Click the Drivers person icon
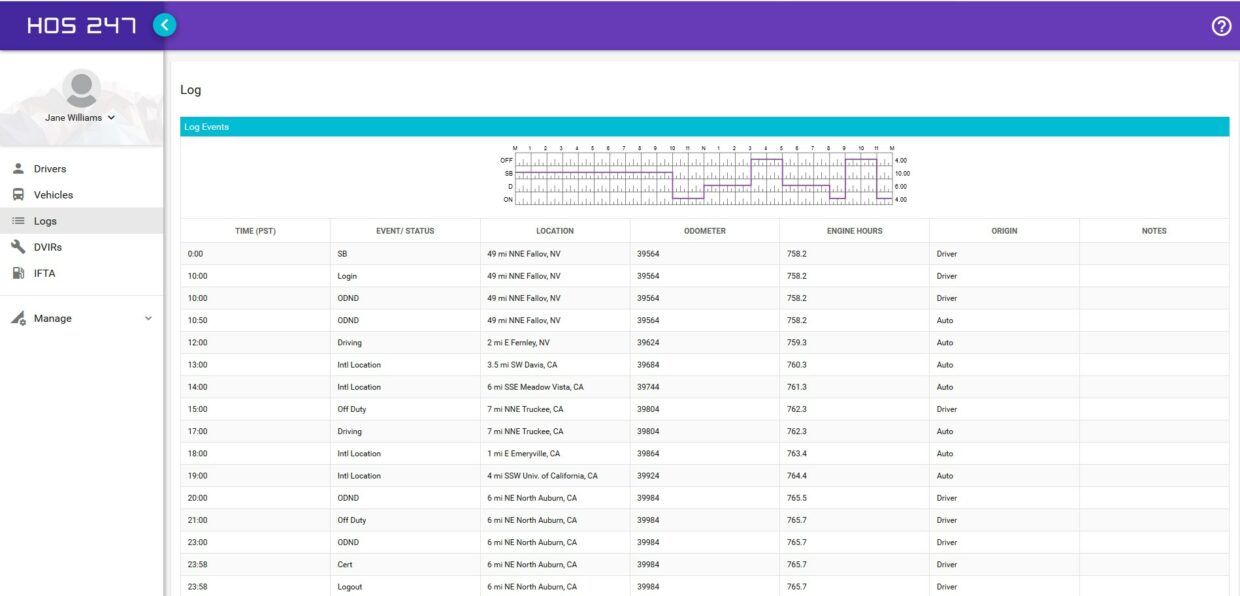 (x=17, y=168)
